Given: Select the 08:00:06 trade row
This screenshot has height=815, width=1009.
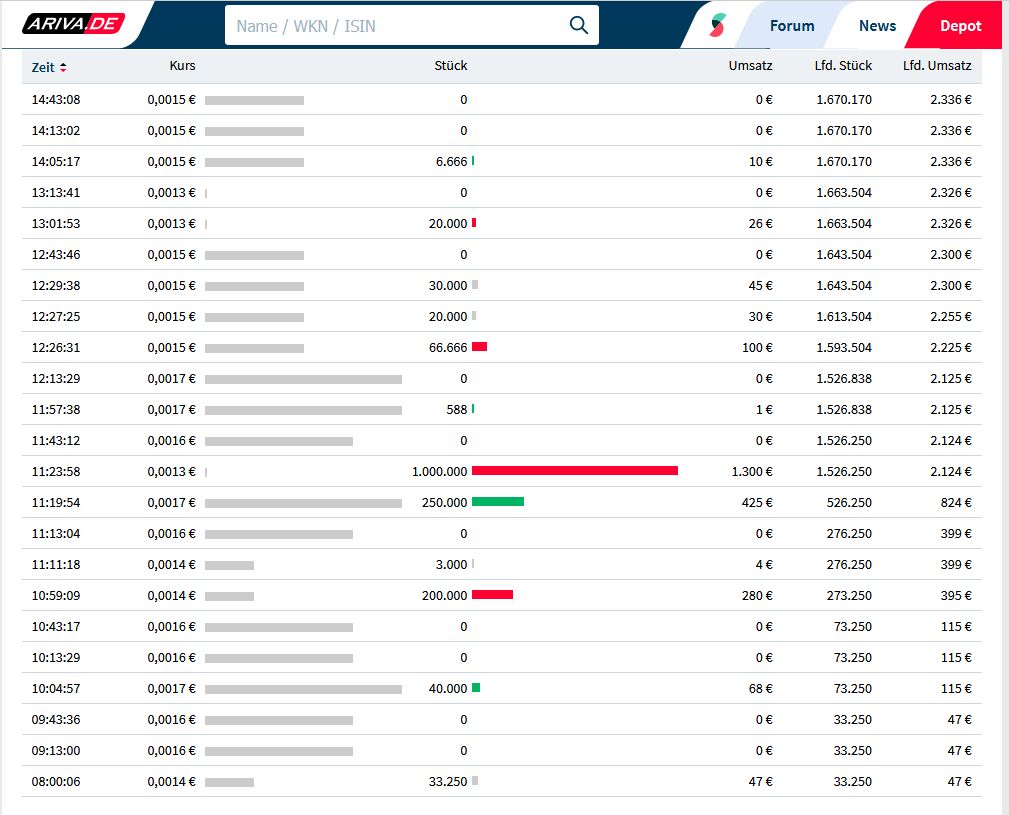Looking at the screenshot, I should click(500, 781).
